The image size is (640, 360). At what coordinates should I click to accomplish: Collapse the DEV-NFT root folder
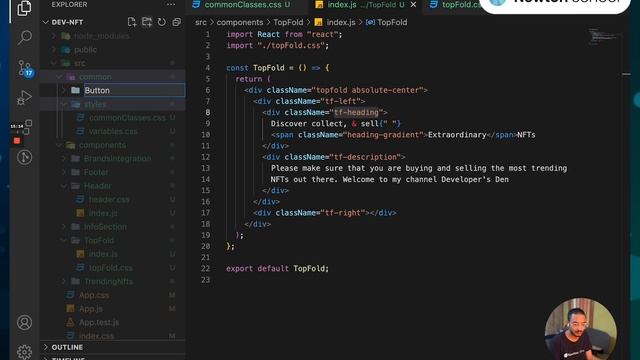[x=46, y=22]
